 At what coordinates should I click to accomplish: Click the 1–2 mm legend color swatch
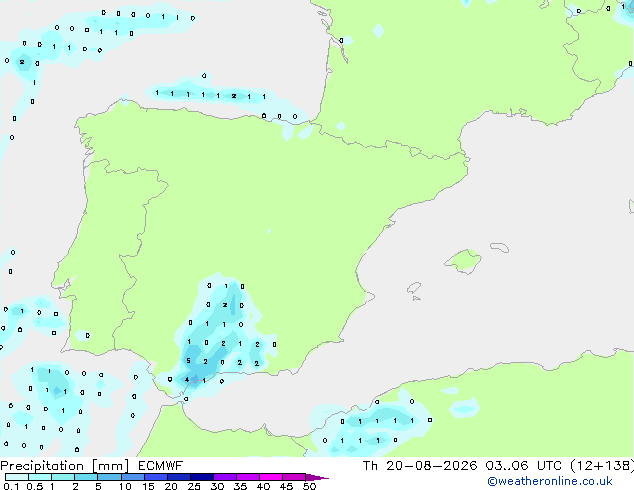coord(63,477)
